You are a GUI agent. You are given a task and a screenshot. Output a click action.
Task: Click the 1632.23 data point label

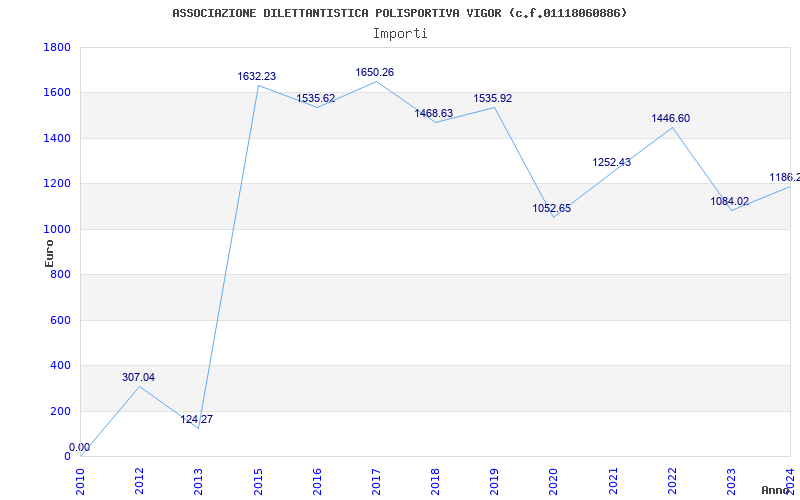[x=257, y=76]
